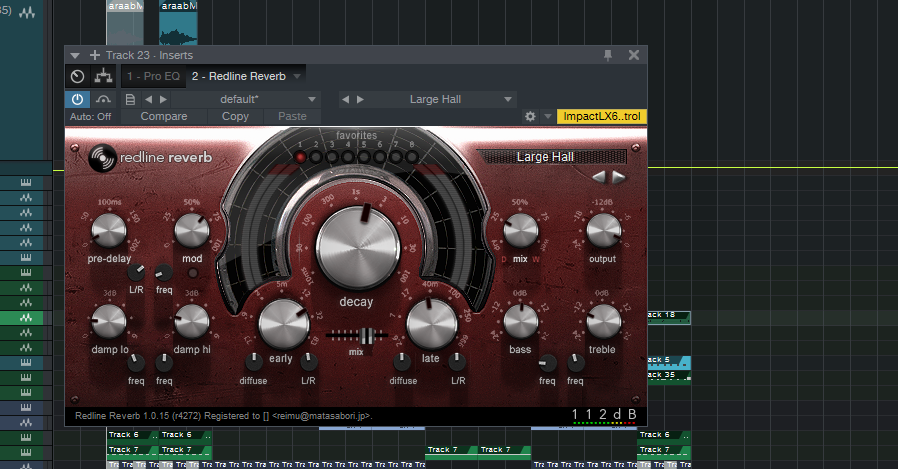Select favorite slot 6
The width and height of the screenshot is (898, 469).
pos(380,156)
